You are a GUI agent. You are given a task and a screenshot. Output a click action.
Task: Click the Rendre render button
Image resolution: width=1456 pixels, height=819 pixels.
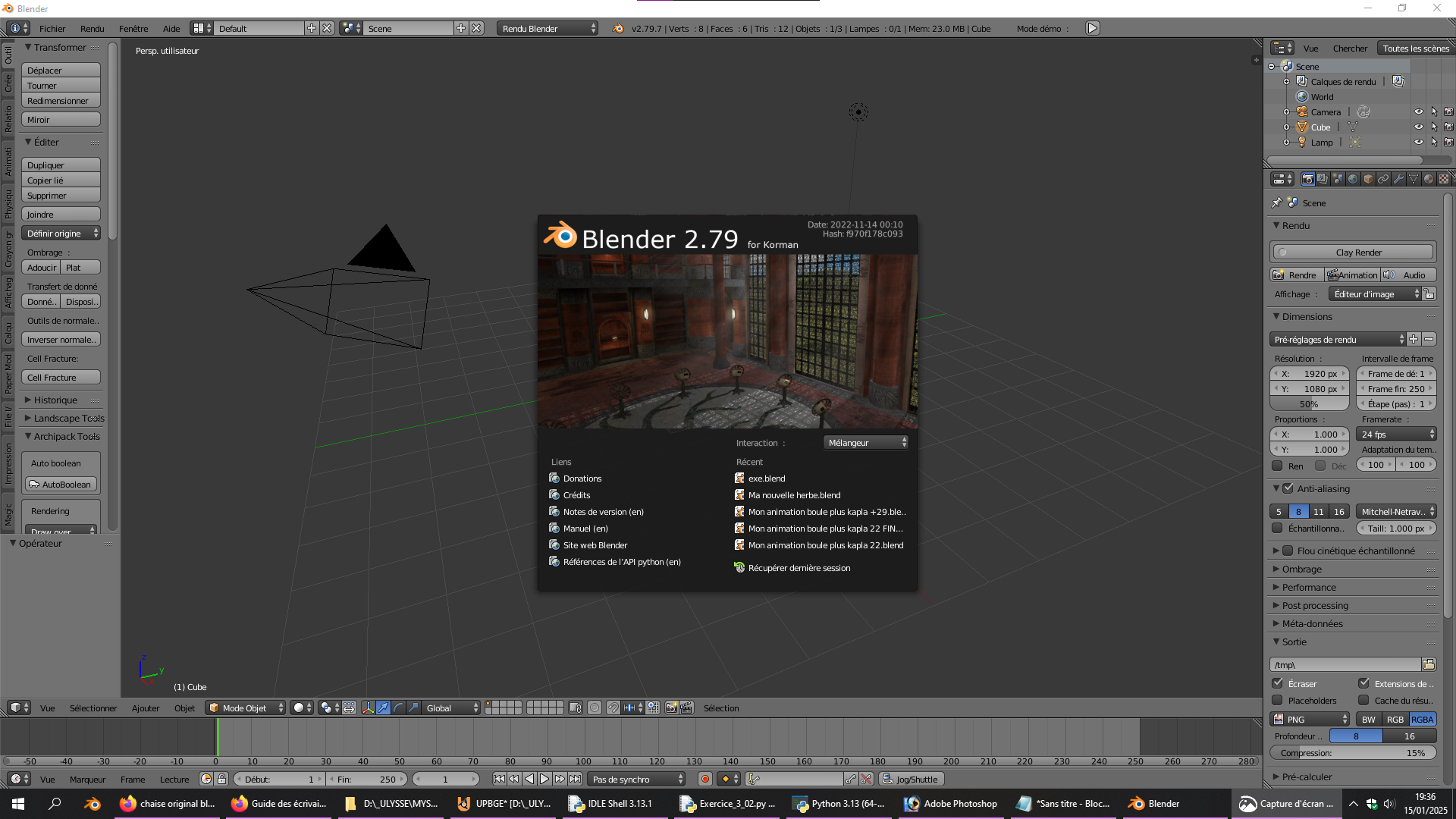(x=1297, y=275)
